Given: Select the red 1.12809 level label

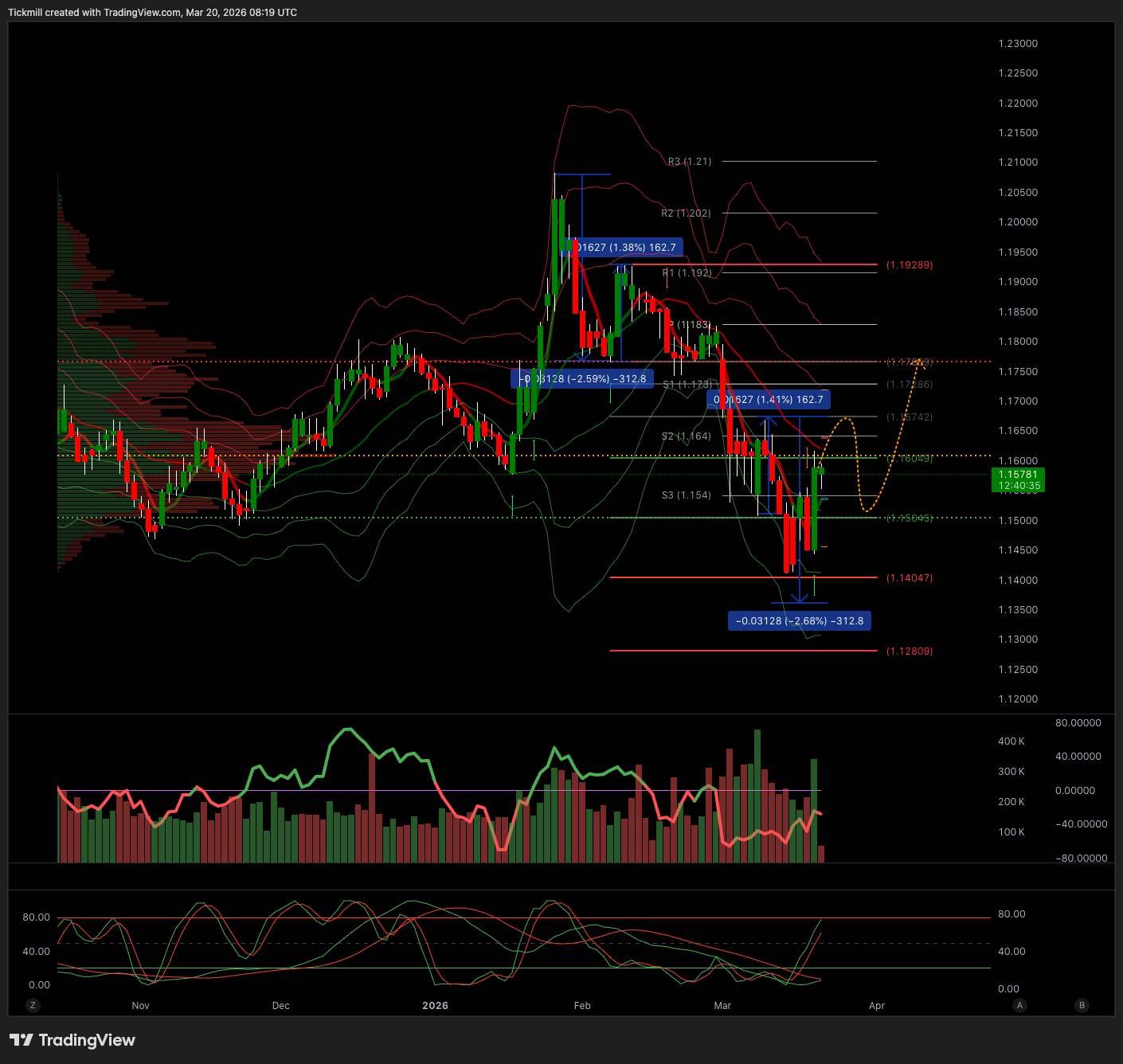Looking at the screenshot, I should pyautogui.click(x=909, y=651).
